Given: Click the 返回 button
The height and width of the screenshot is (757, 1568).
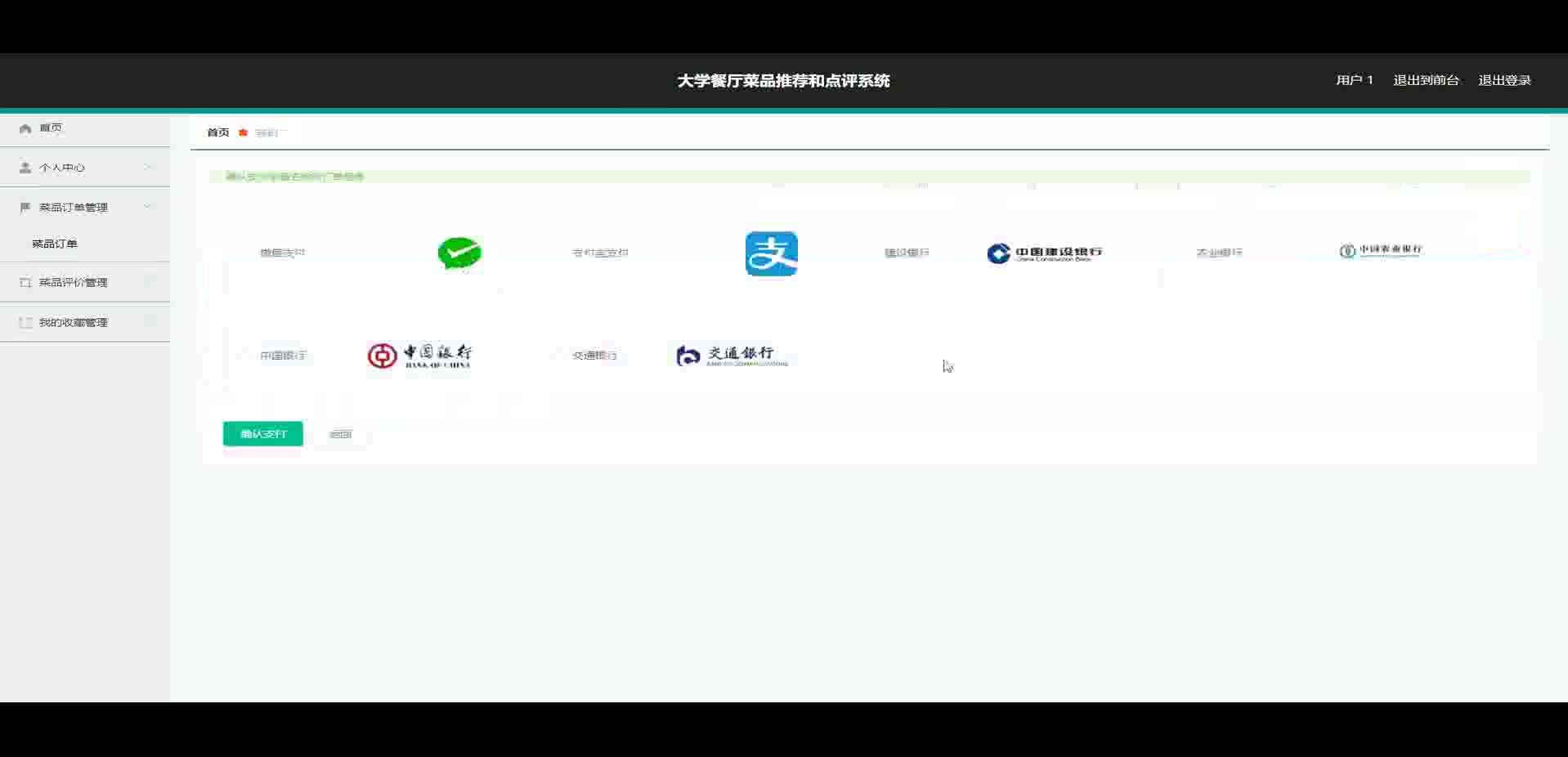Looking at the screenshot, I should (340, 434).
